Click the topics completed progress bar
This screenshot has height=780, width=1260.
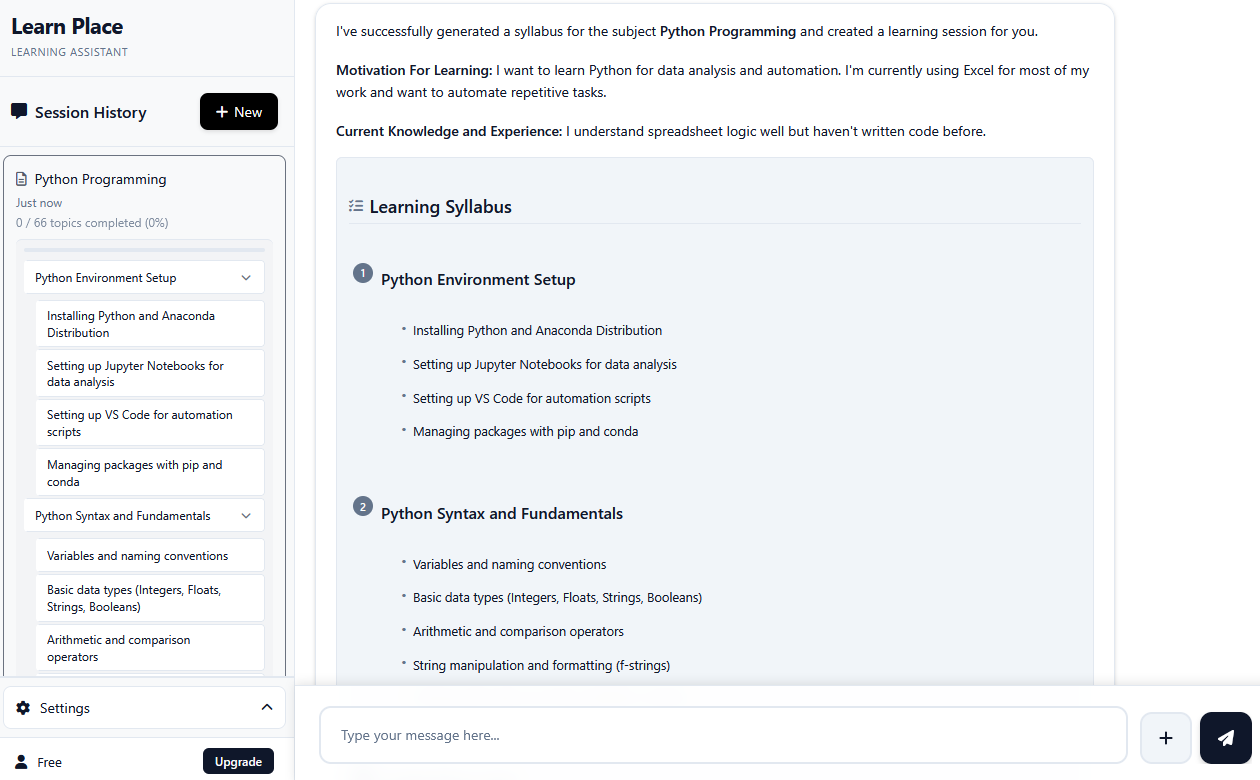[144, 250]
